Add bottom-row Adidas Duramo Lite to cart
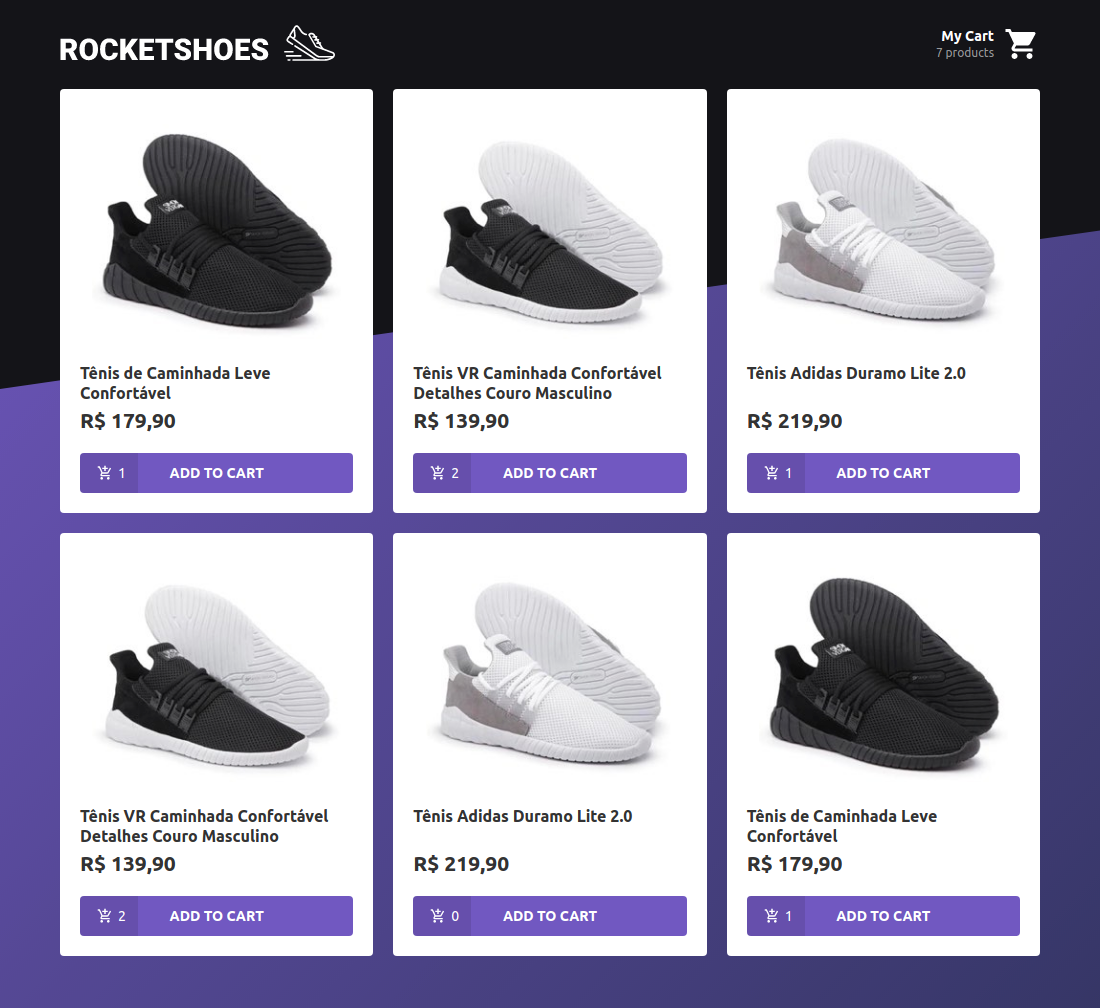Image resolution: width=1100 pixels, height=1008 pixels. pyautogui.click(x=549, y=915)
